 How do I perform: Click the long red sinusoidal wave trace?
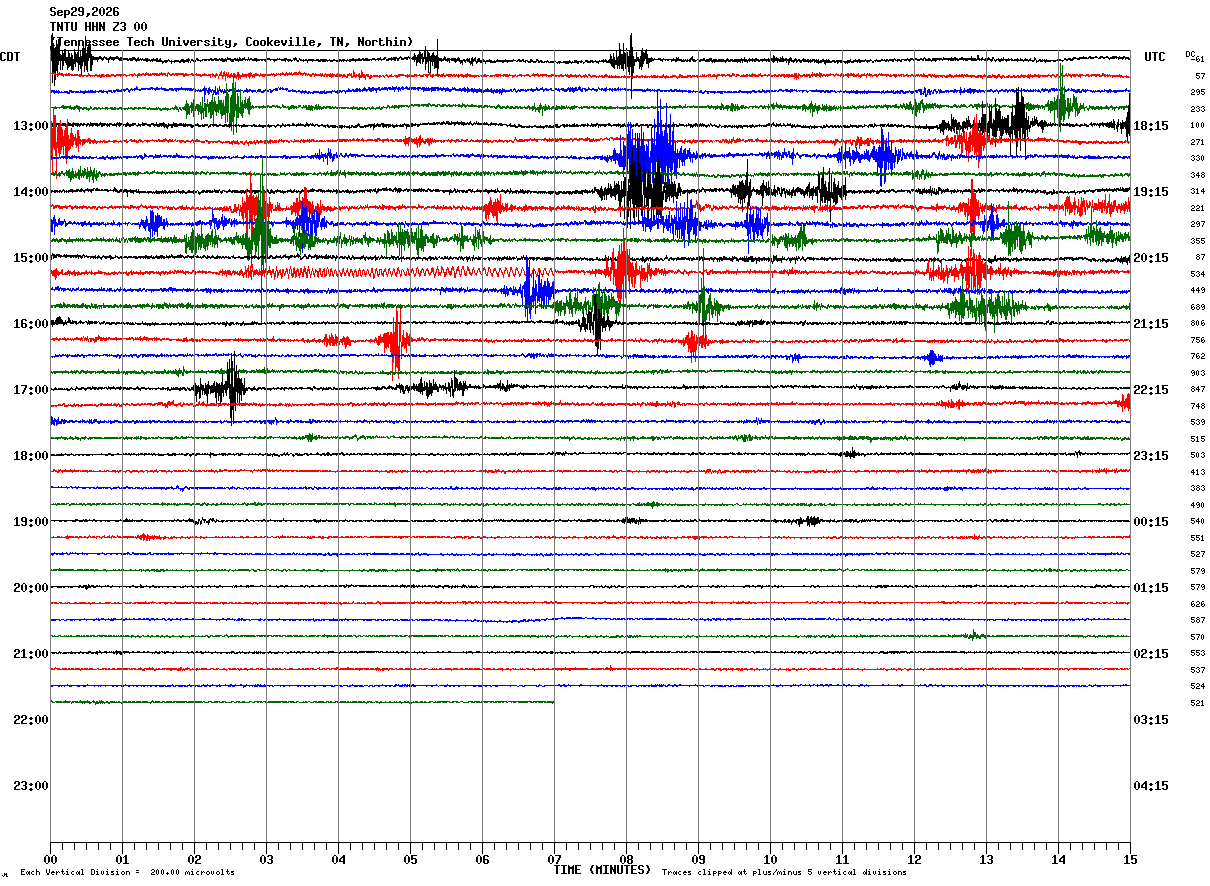390,272
